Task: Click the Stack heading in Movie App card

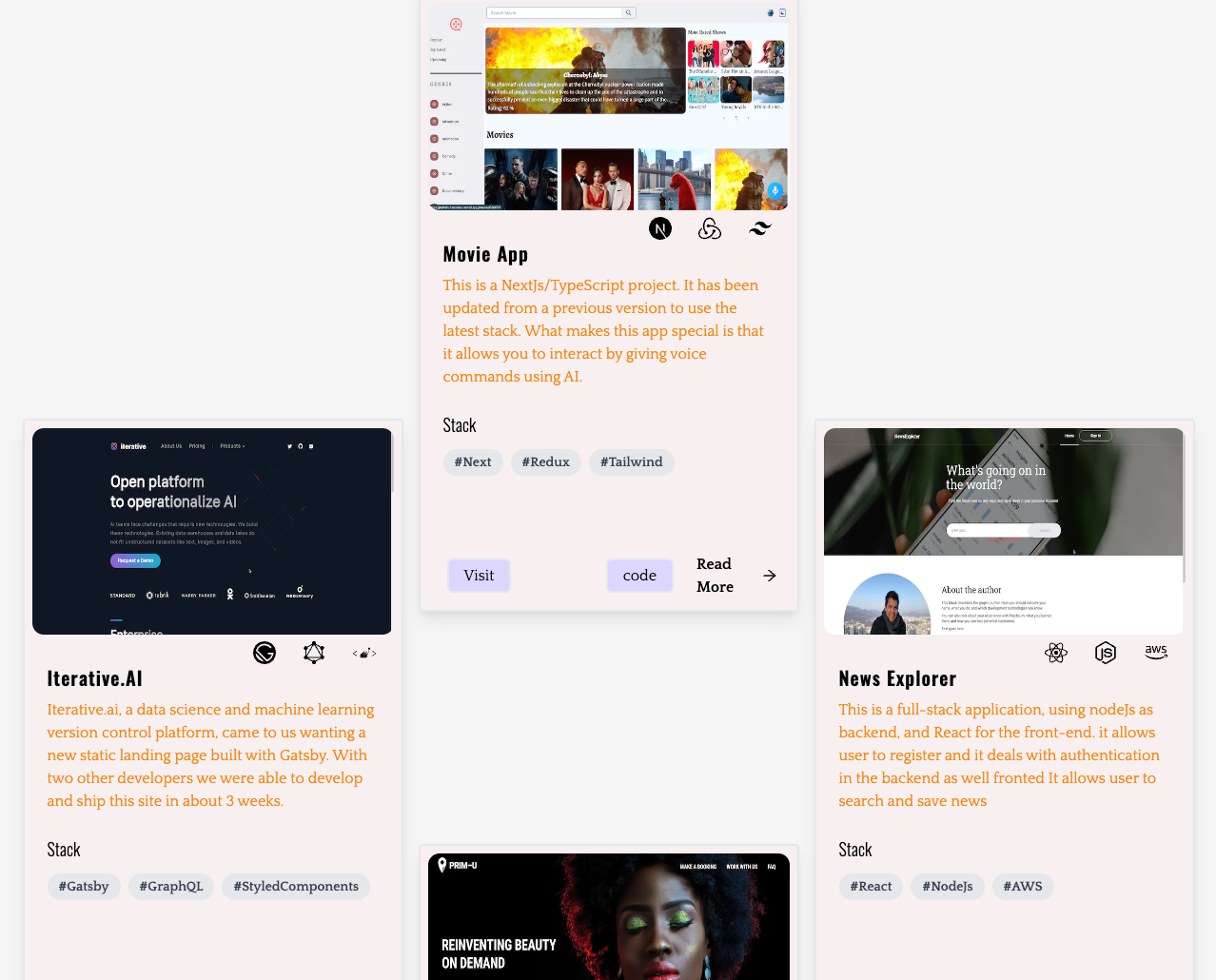Action: 460,425
